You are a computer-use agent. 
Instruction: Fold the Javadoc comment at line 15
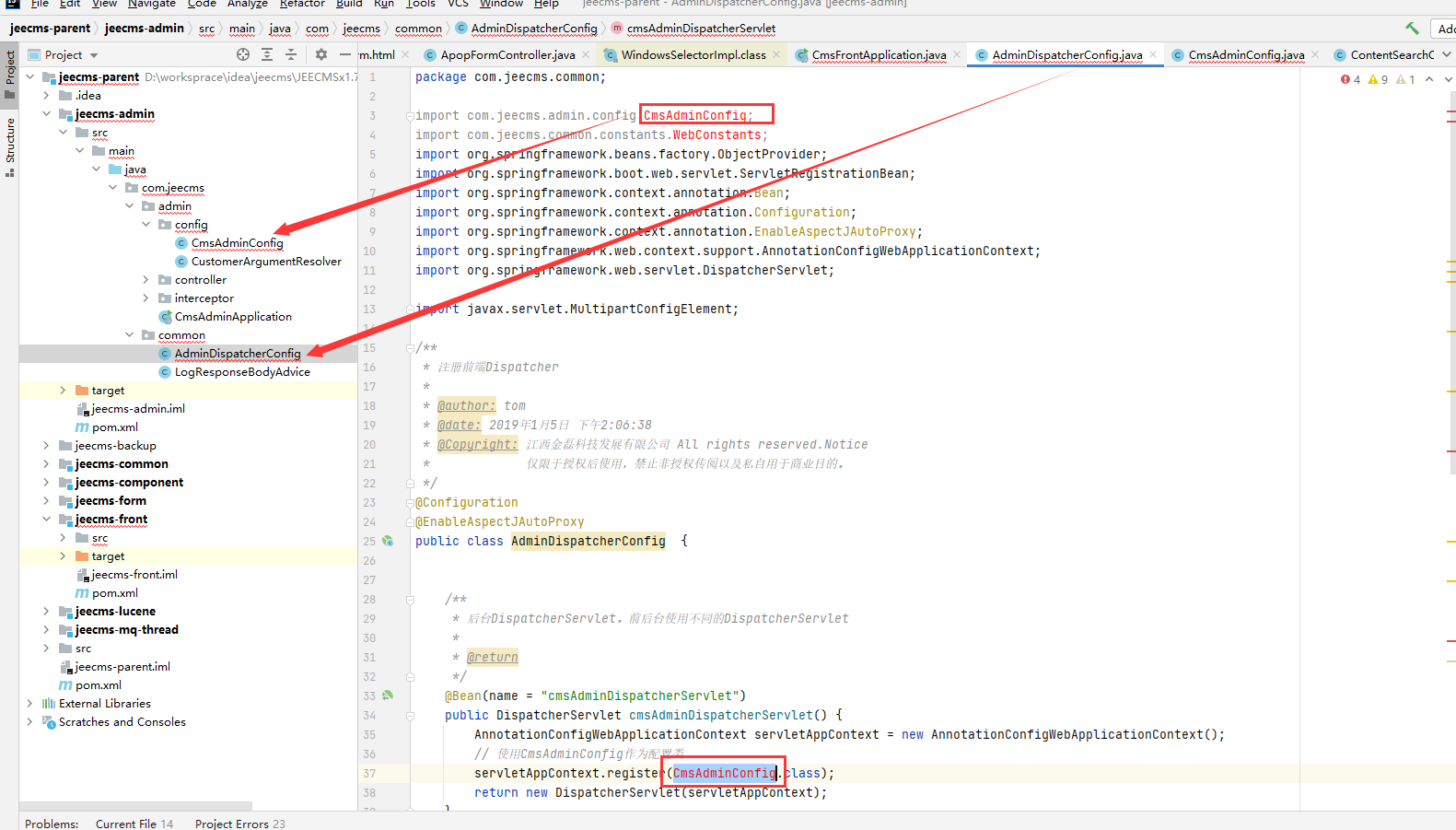(409, 348)
